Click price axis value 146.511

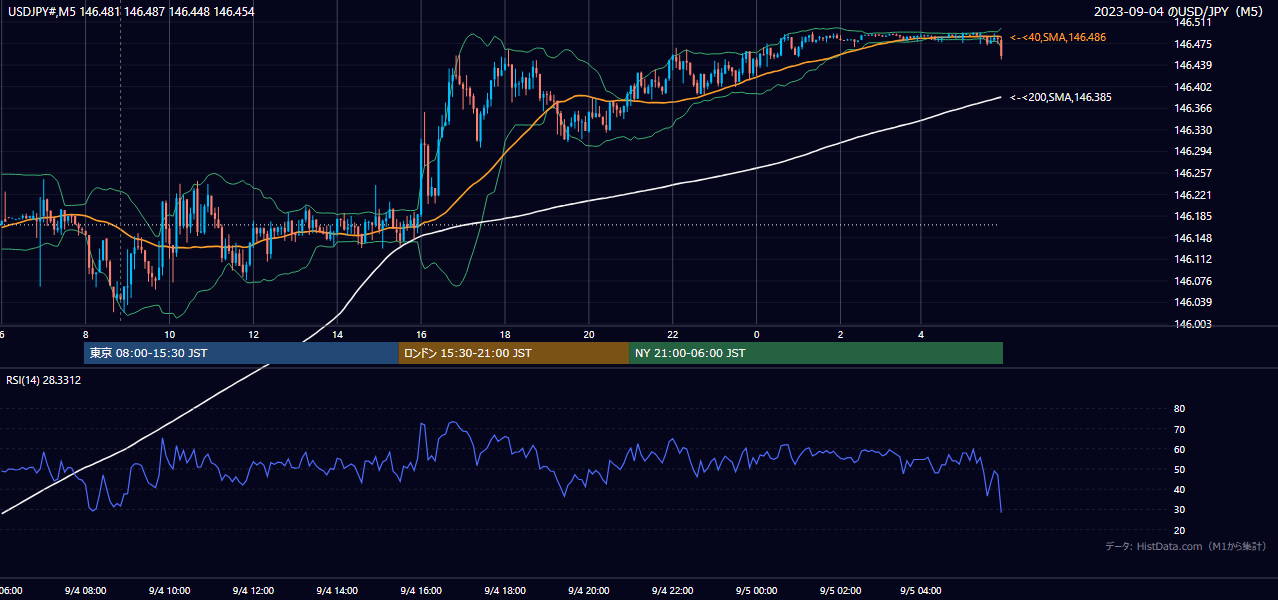[x=1192, y=22]
